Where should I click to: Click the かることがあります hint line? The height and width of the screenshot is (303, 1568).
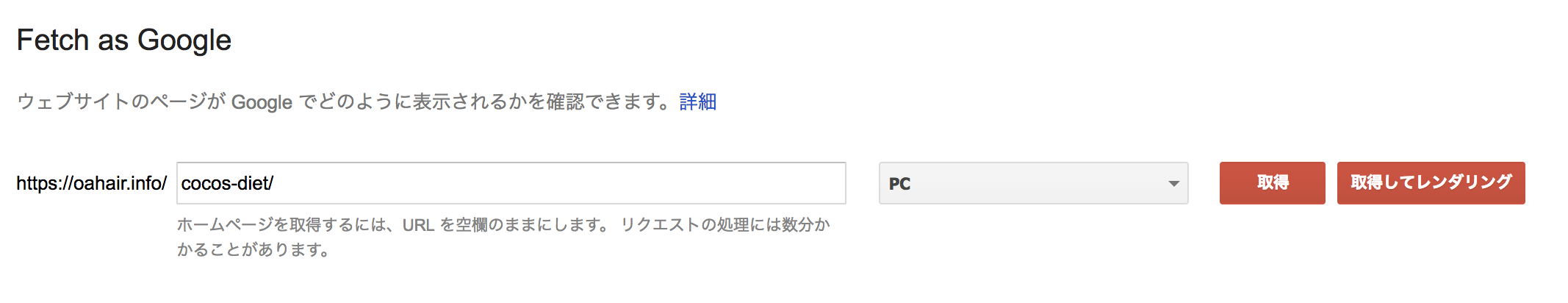click(x=253, y=250)
